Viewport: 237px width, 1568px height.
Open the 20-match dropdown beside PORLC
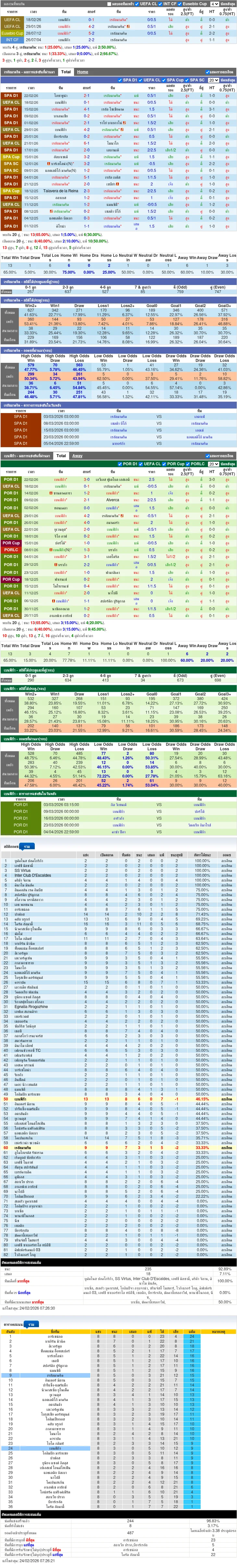point(213,464)
